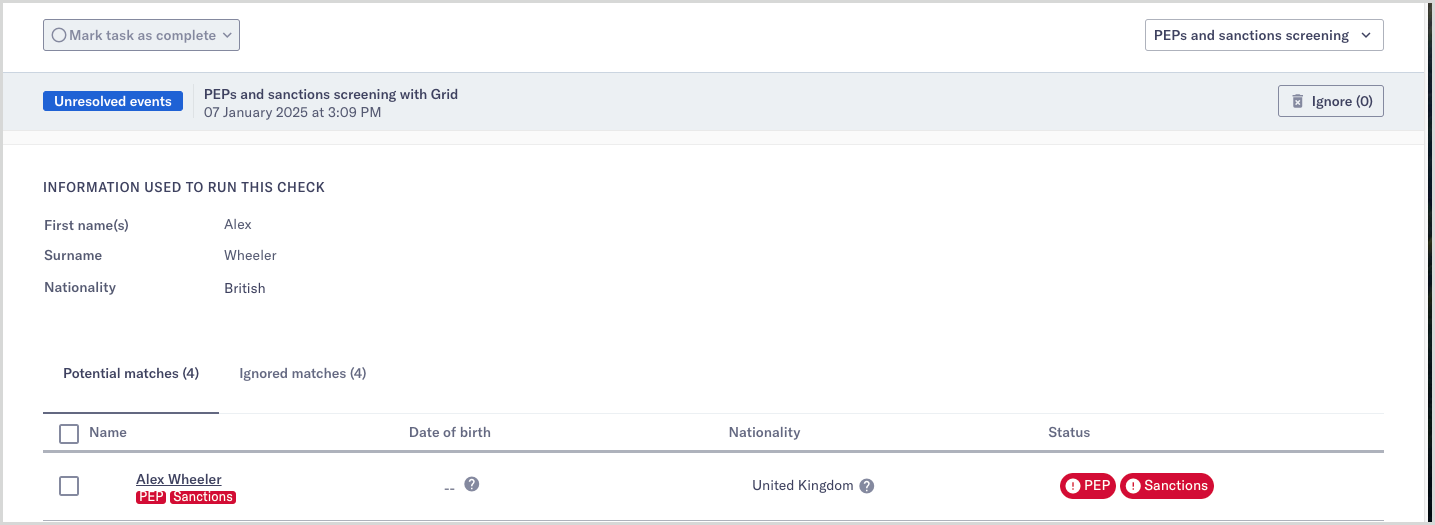Click the trash icon on Ignore button
The height and width of the screenshot is (525, 1435).
tap(1298, 101)
